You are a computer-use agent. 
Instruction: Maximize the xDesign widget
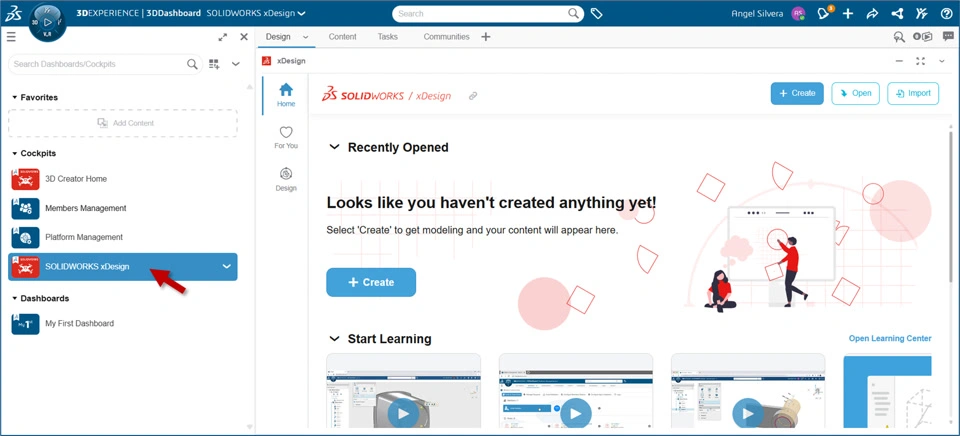(920, 61)
